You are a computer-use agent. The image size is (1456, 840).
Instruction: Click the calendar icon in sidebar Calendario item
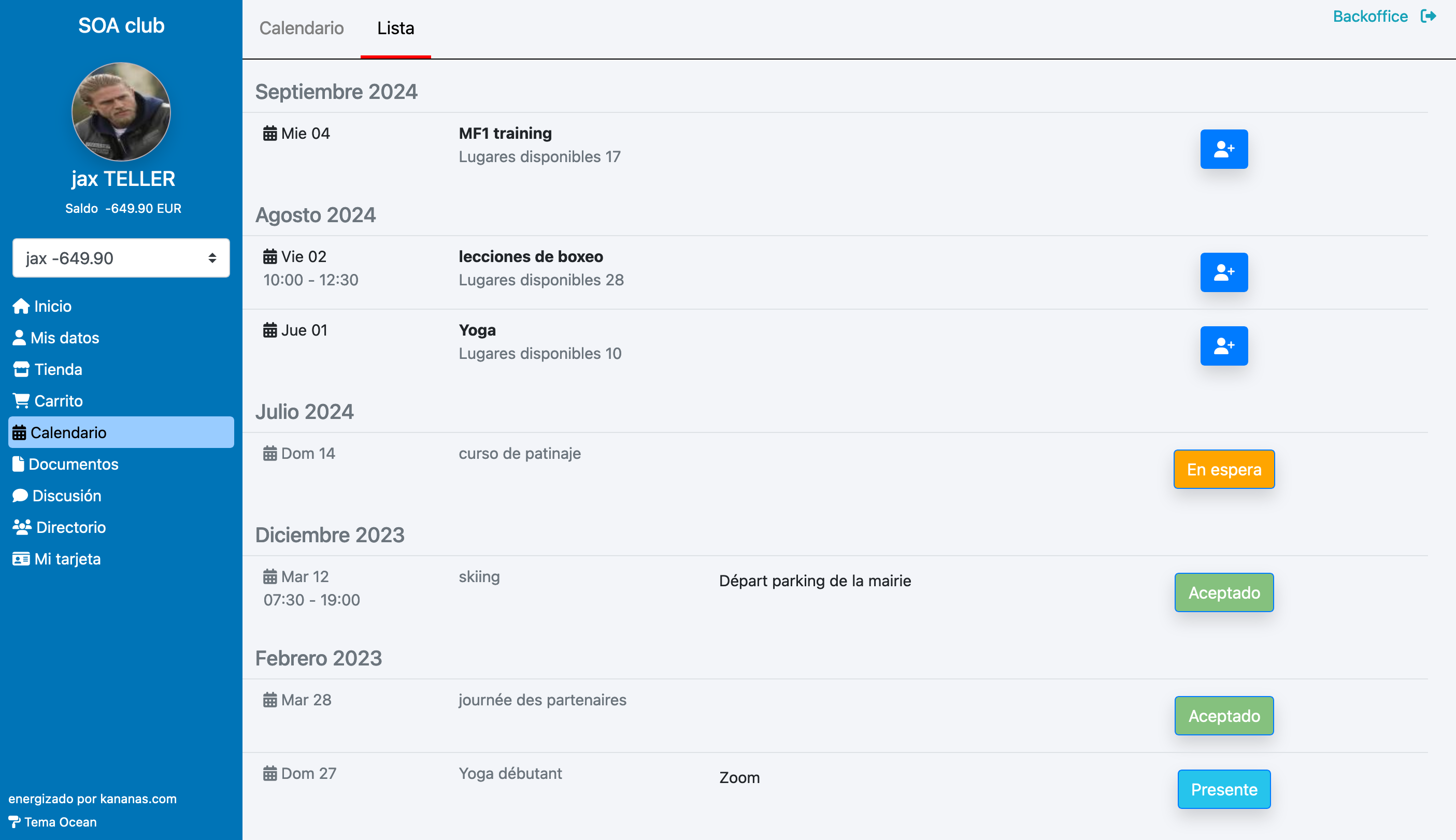tap(19, 433)
